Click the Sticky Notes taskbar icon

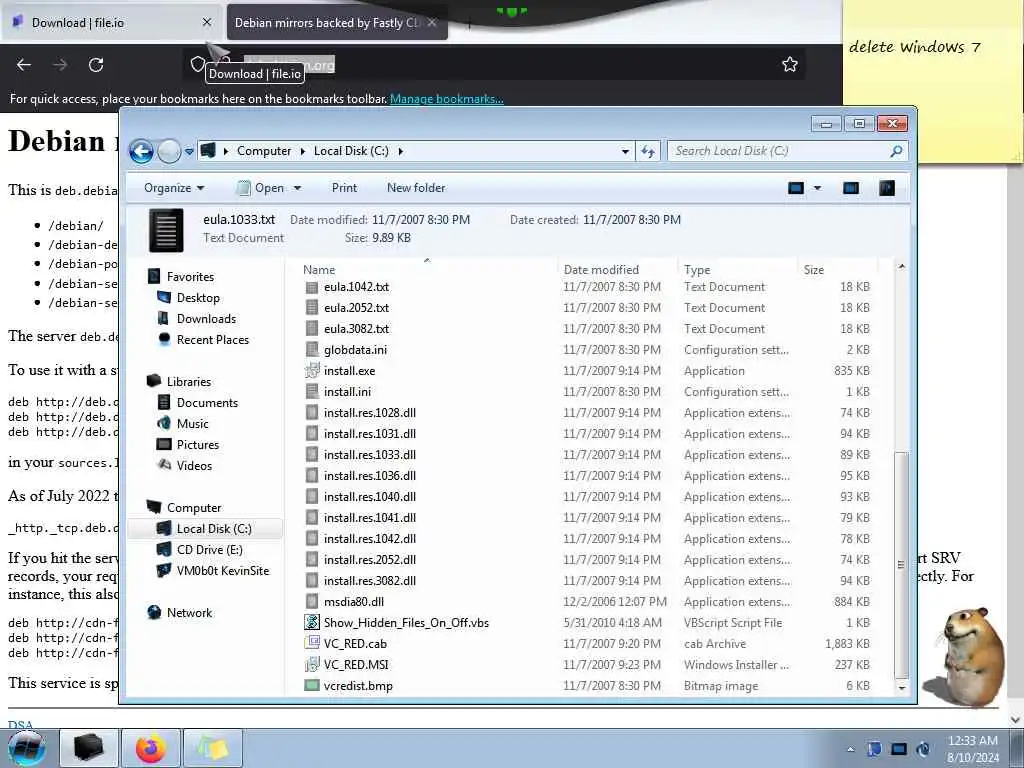tap(214, 748)
